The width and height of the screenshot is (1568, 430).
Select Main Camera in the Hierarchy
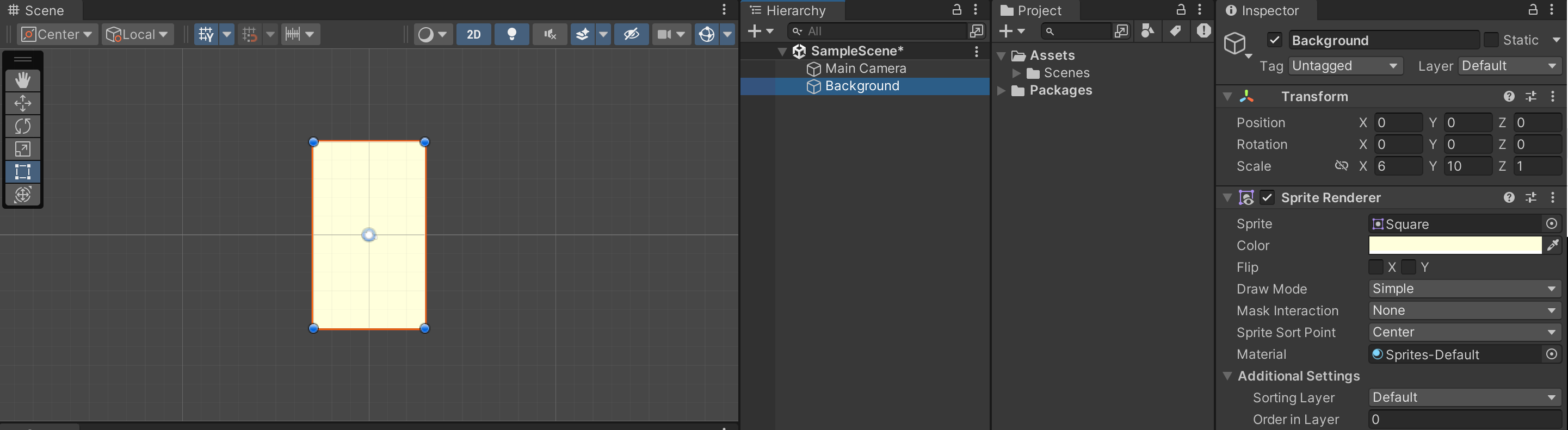[x=865, y=68]
